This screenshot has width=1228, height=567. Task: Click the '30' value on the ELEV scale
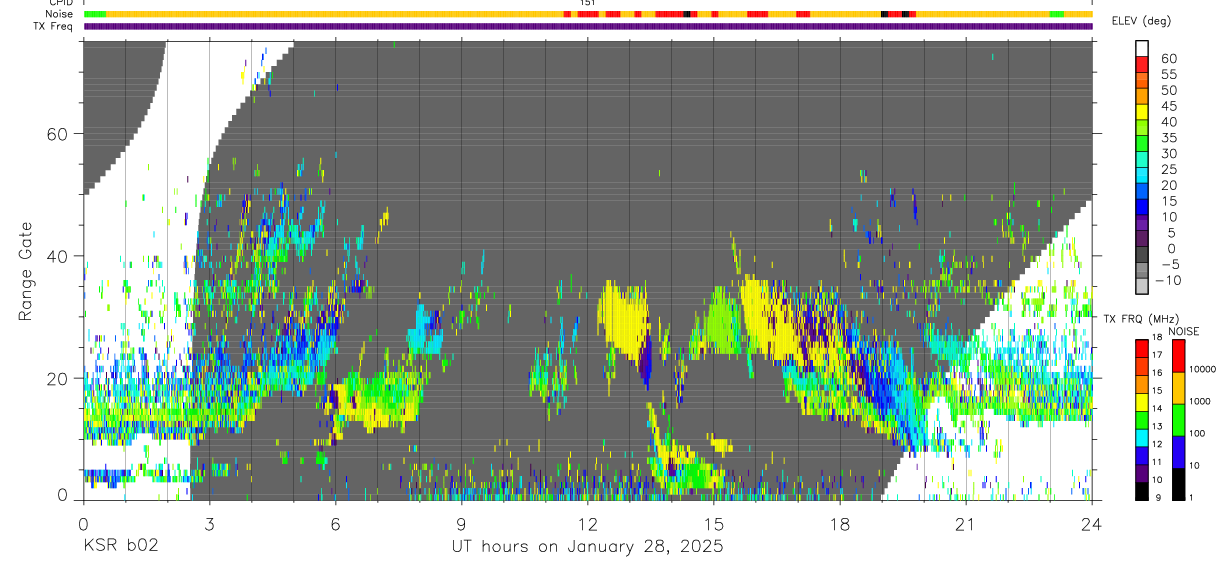(x=1168, y=153)
